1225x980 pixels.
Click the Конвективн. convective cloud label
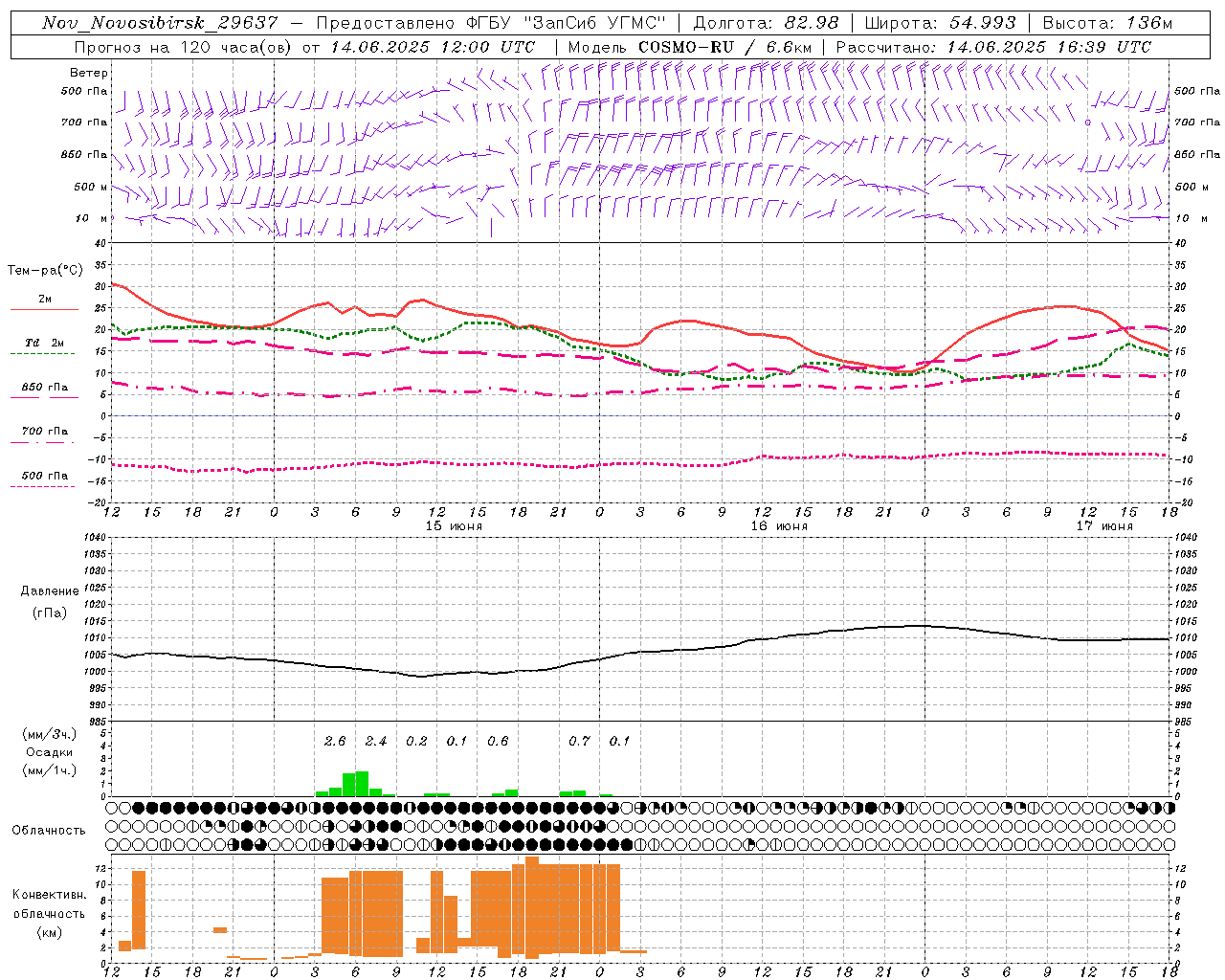49,895
